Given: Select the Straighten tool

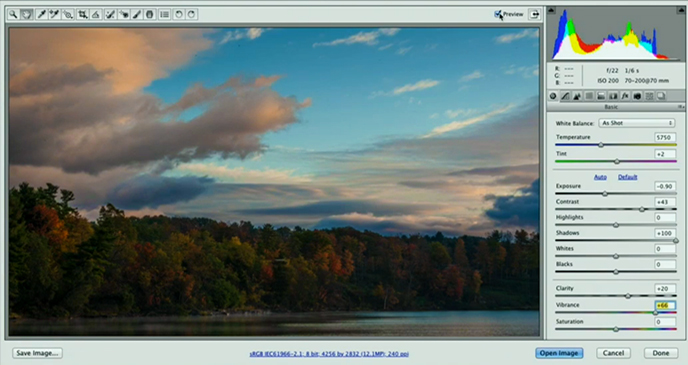Looking at the screenshot, I should pos(96,14).
